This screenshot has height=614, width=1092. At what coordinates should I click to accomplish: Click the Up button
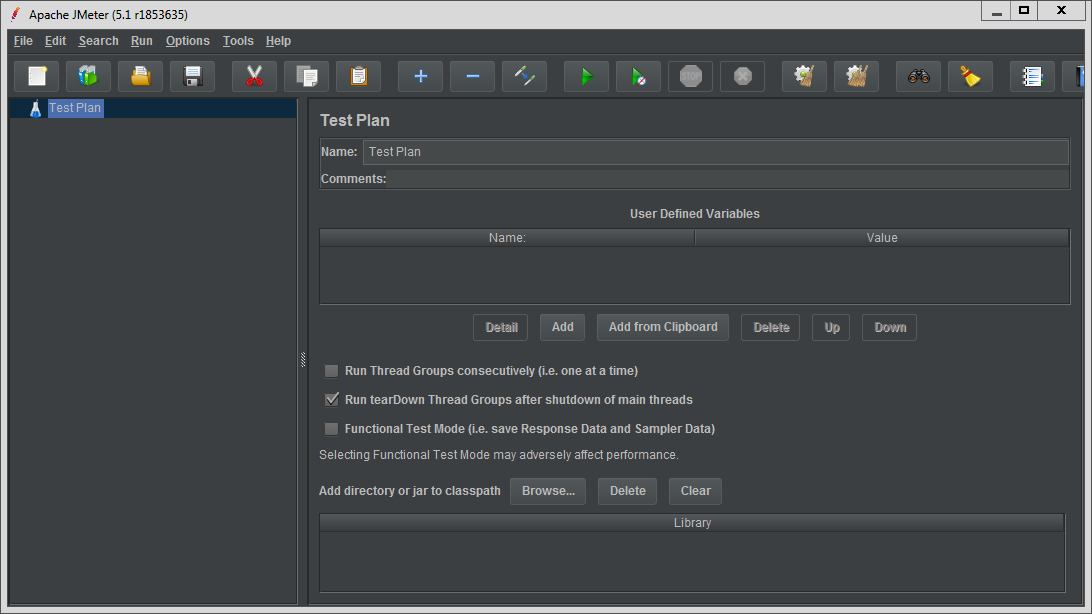(832, 327)
